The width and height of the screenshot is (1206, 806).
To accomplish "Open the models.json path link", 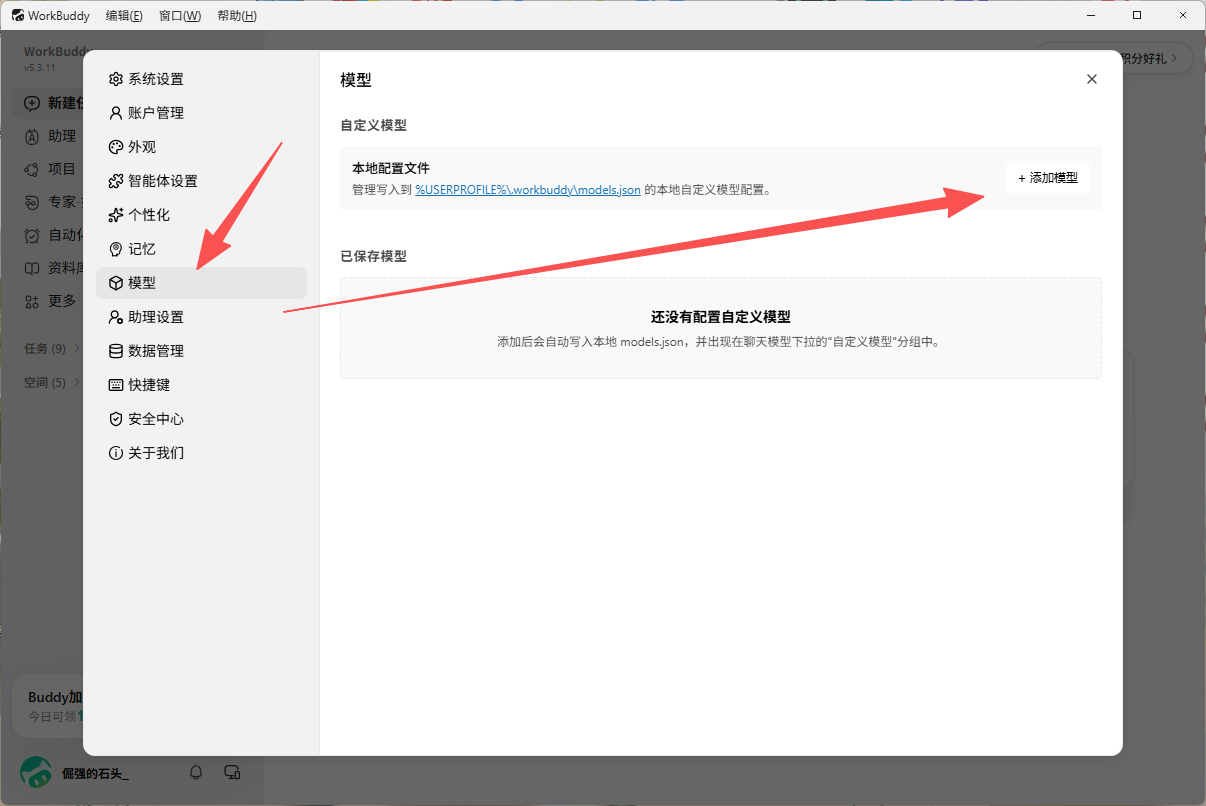I will [x=528, y=189].
